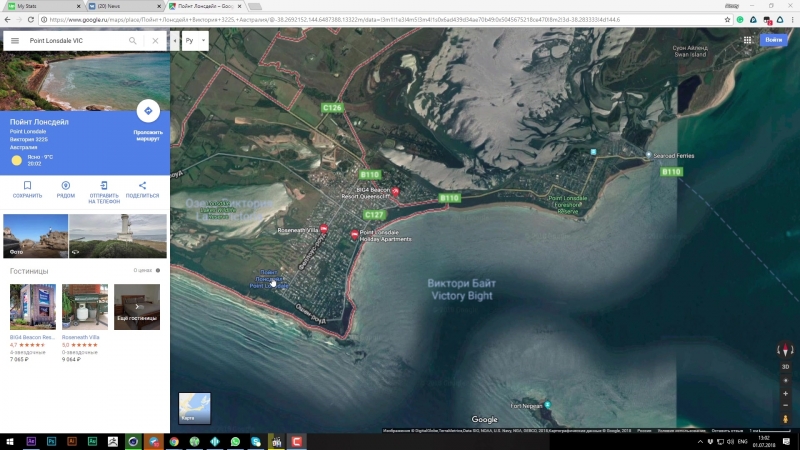
Task: Share the place via ПОДЕЛИТЬСЯ
Action: click(x=142, y=189)
